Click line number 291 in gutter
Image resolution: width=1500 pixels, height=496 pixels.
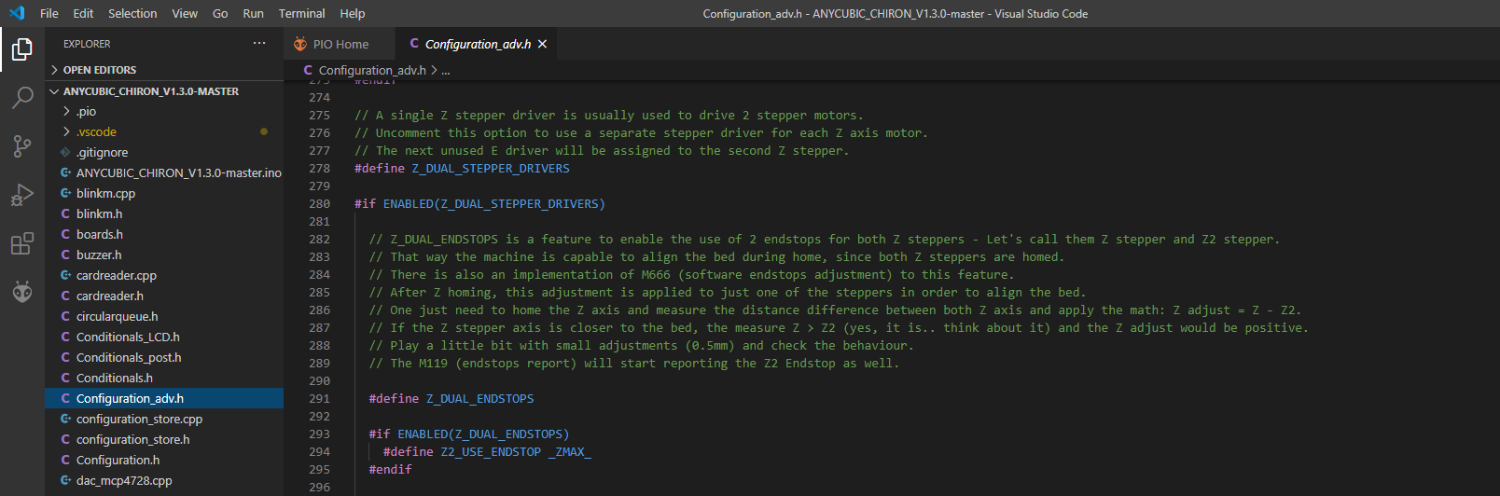tap(319, 398)
